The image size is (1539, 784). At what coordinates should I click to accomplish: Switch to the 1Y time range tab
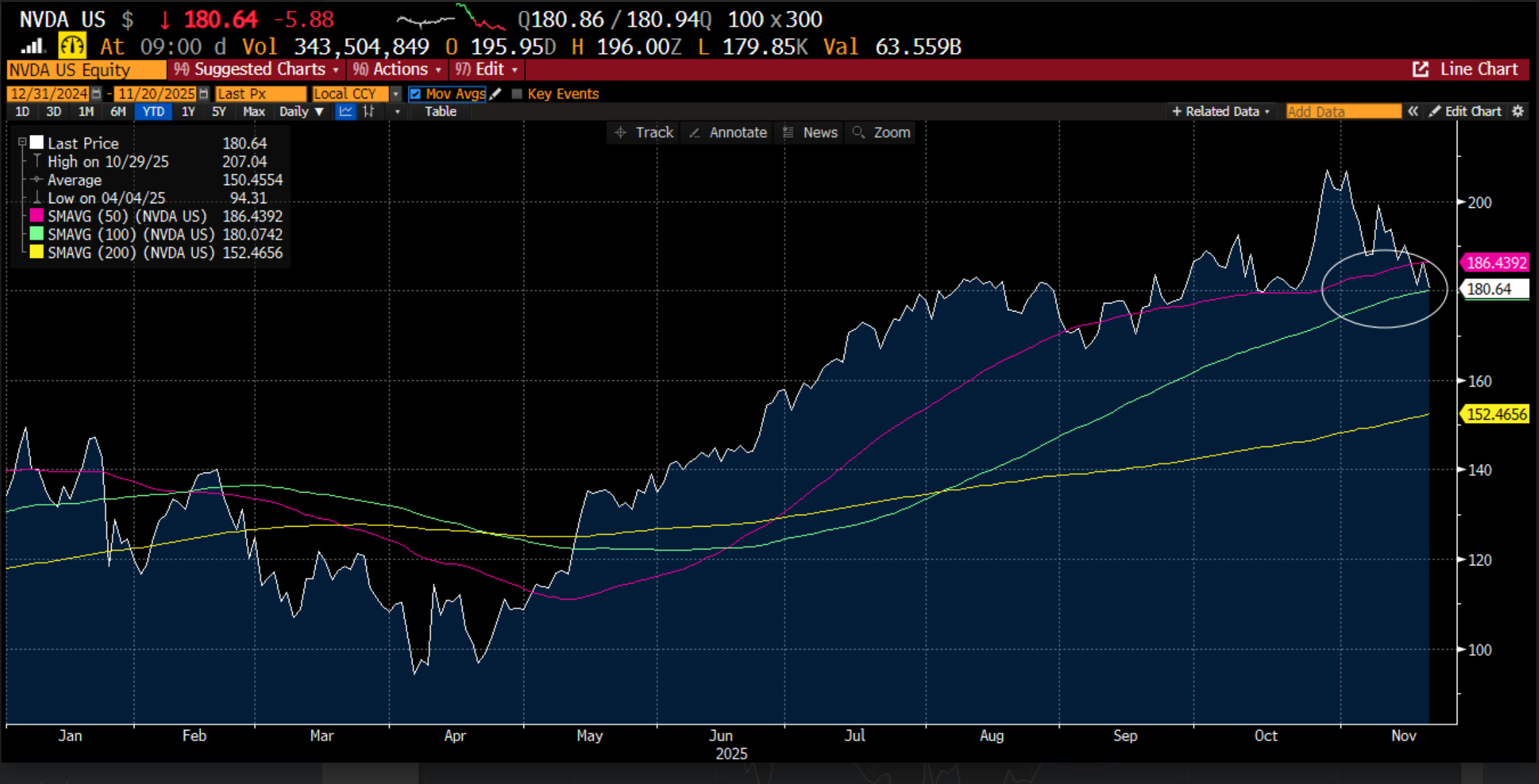pos(188,112)
